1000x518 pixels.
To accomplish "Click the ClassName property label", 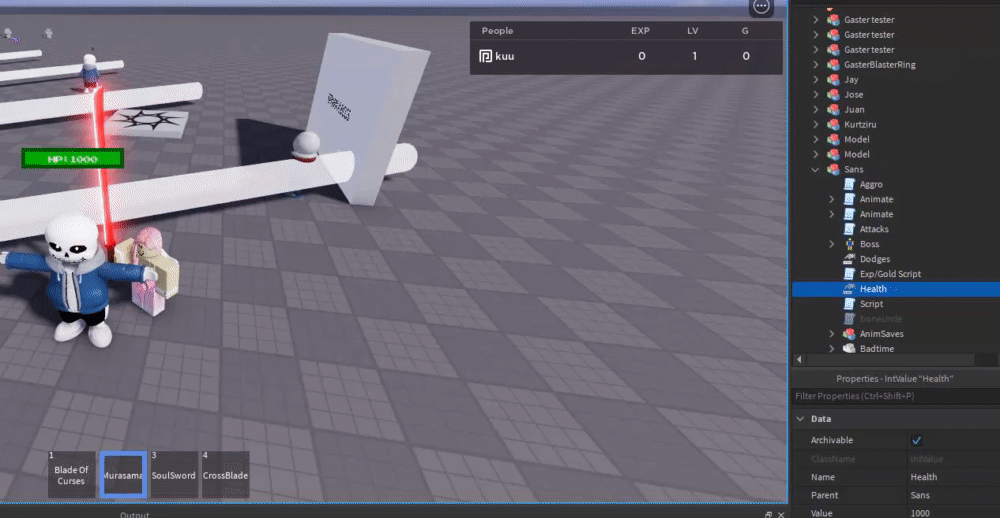I will pos(832,459).
